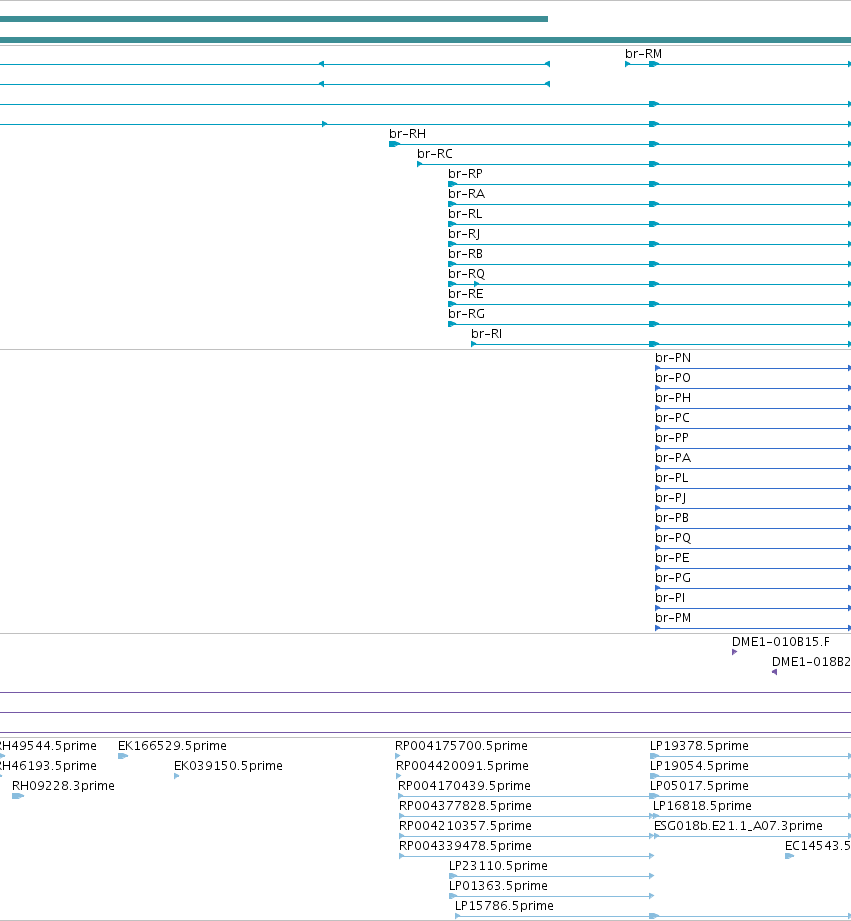The width and height of the screenshot is (851, 921).
Task: Select the br-RM transcript label
Action: coord(643,54)
